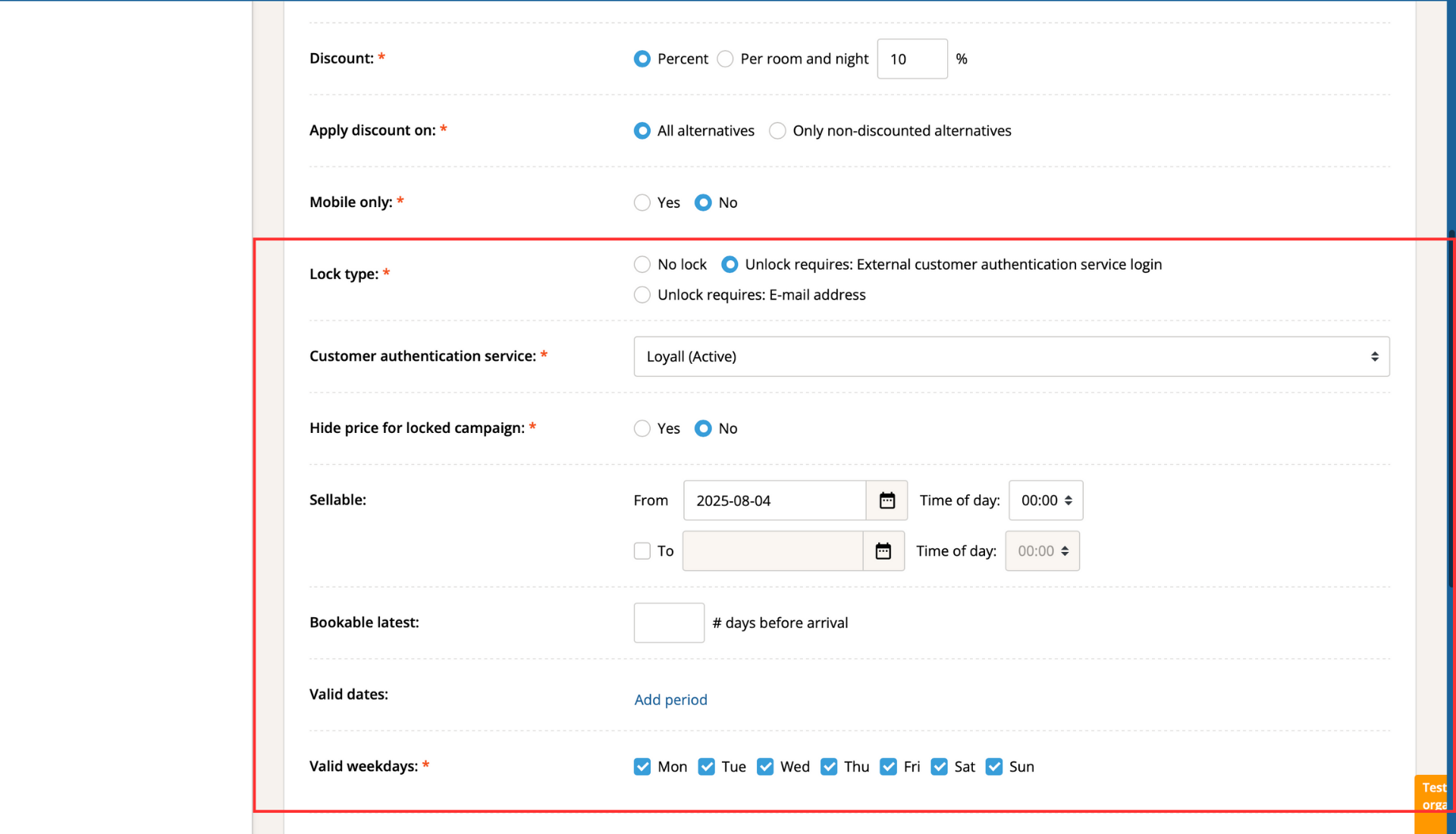This screenshot has width=1456, height=834.
Task: Uncheck the Sun weekday checkbox
Action: click(x=994, y=767)
